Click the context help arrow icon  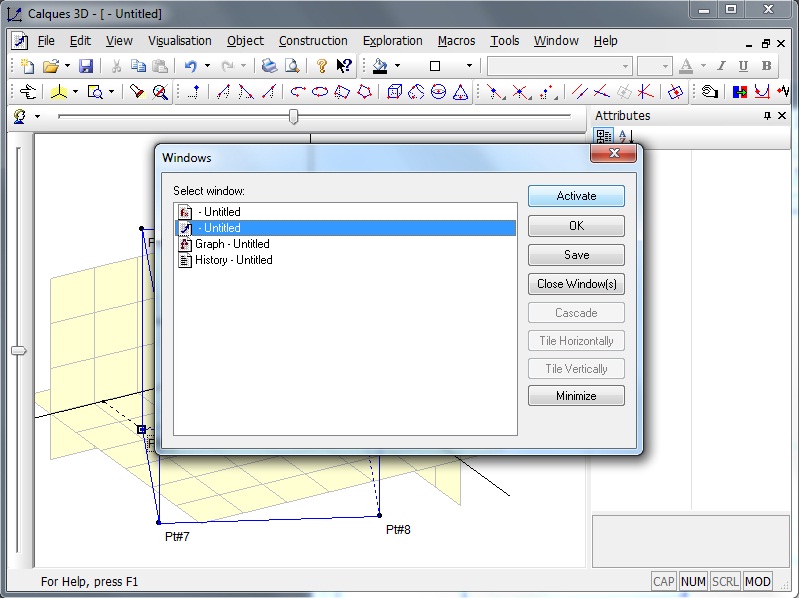pyautogui.click(x=344, y=66)
